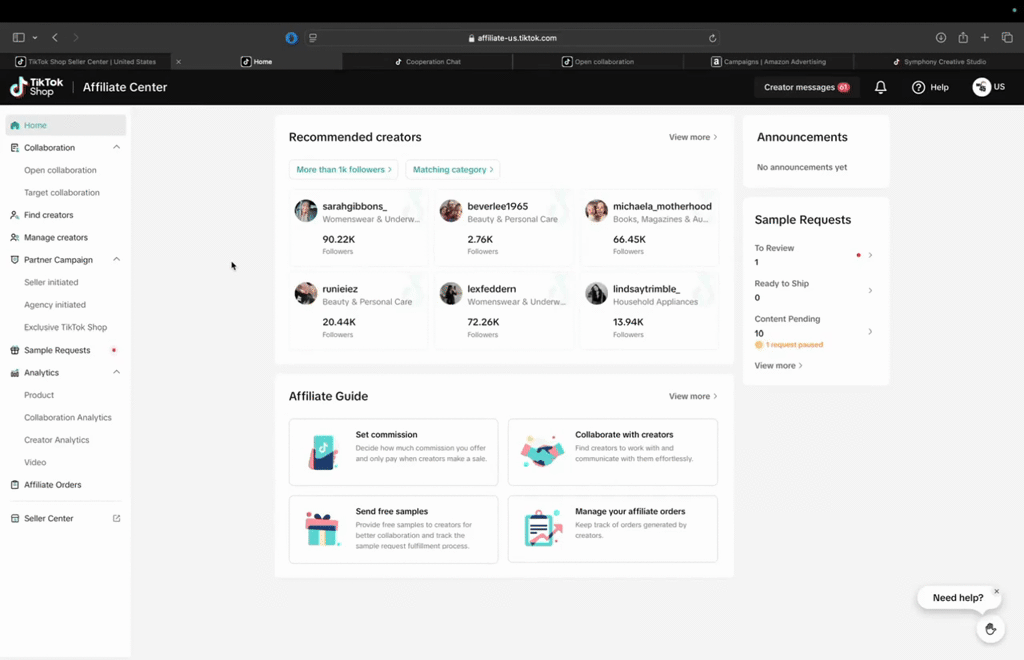Open the Video analytics sidebar item
This screenshot has width=1024, height=660.
(35, 463)
